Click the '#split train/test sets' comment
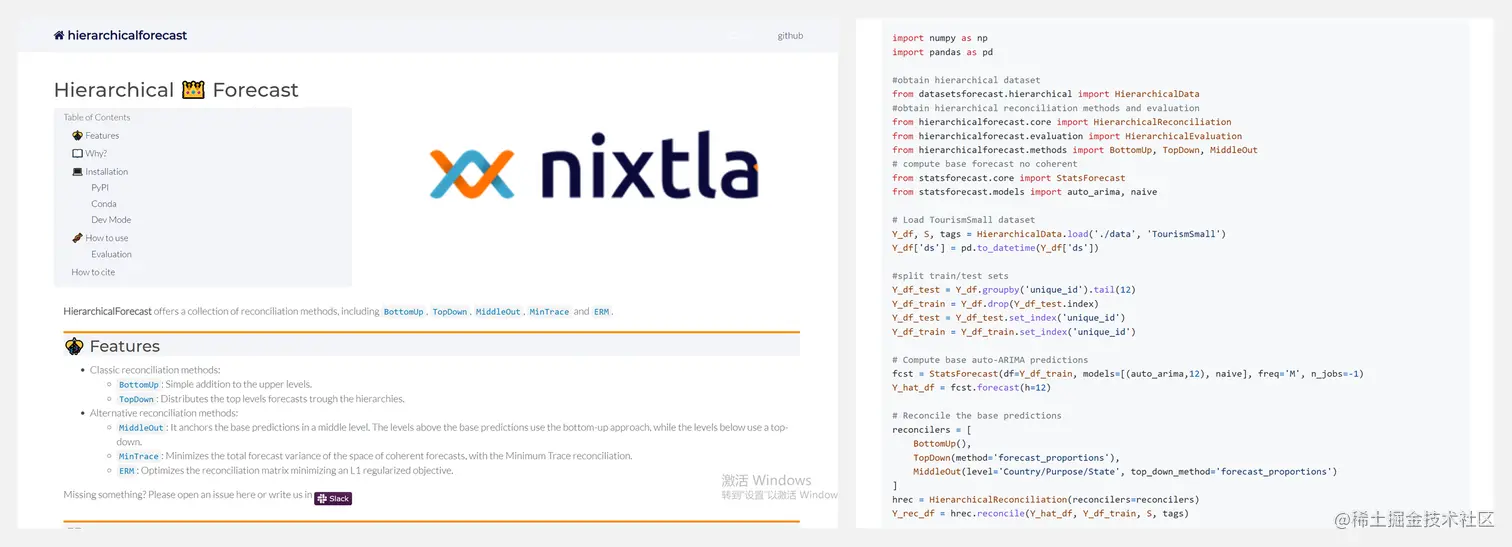 click(x=950, y=276)
